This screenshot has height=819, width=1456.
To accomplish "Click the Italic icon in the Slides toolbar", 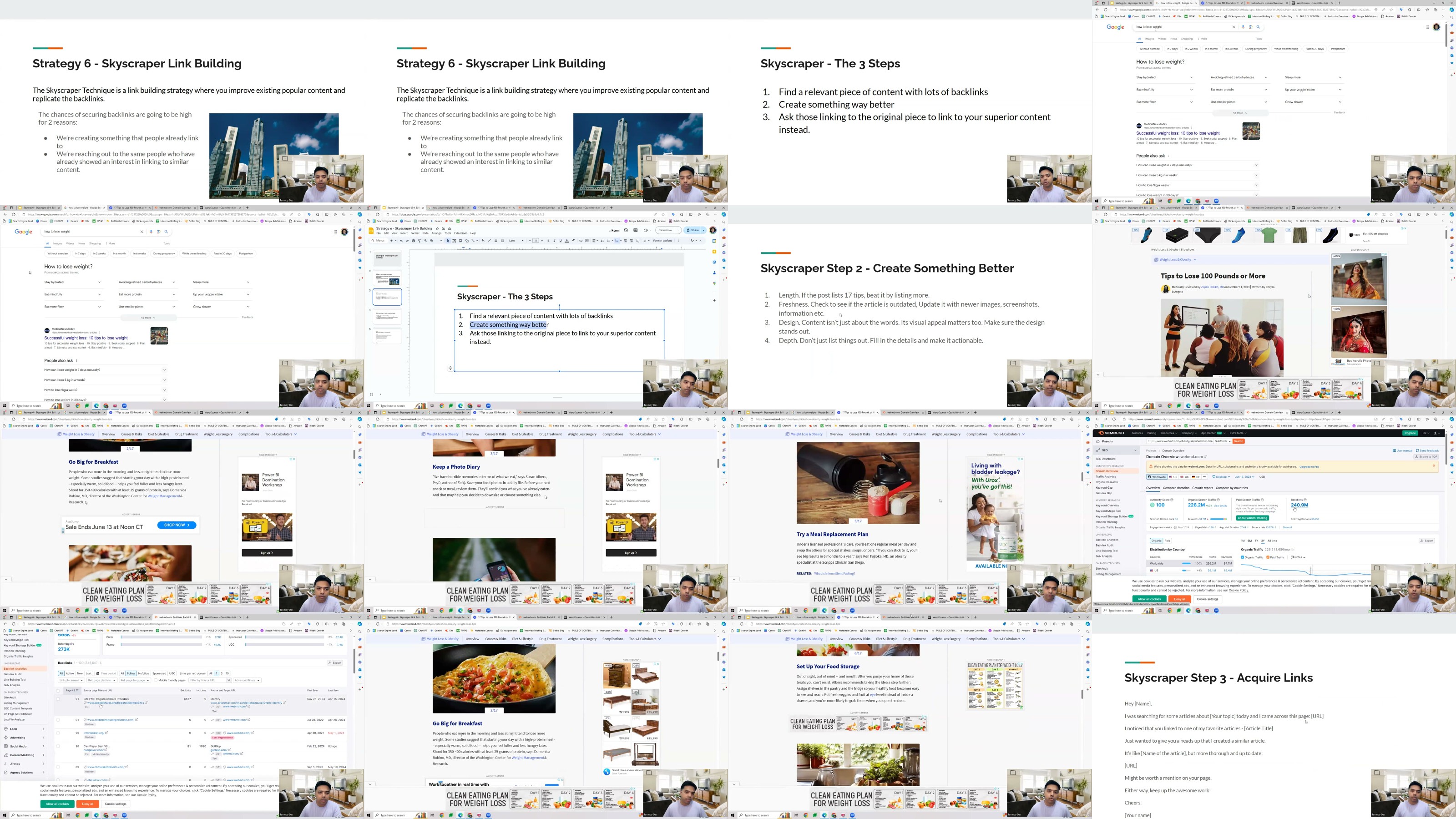I will click(x=555, y=241).
